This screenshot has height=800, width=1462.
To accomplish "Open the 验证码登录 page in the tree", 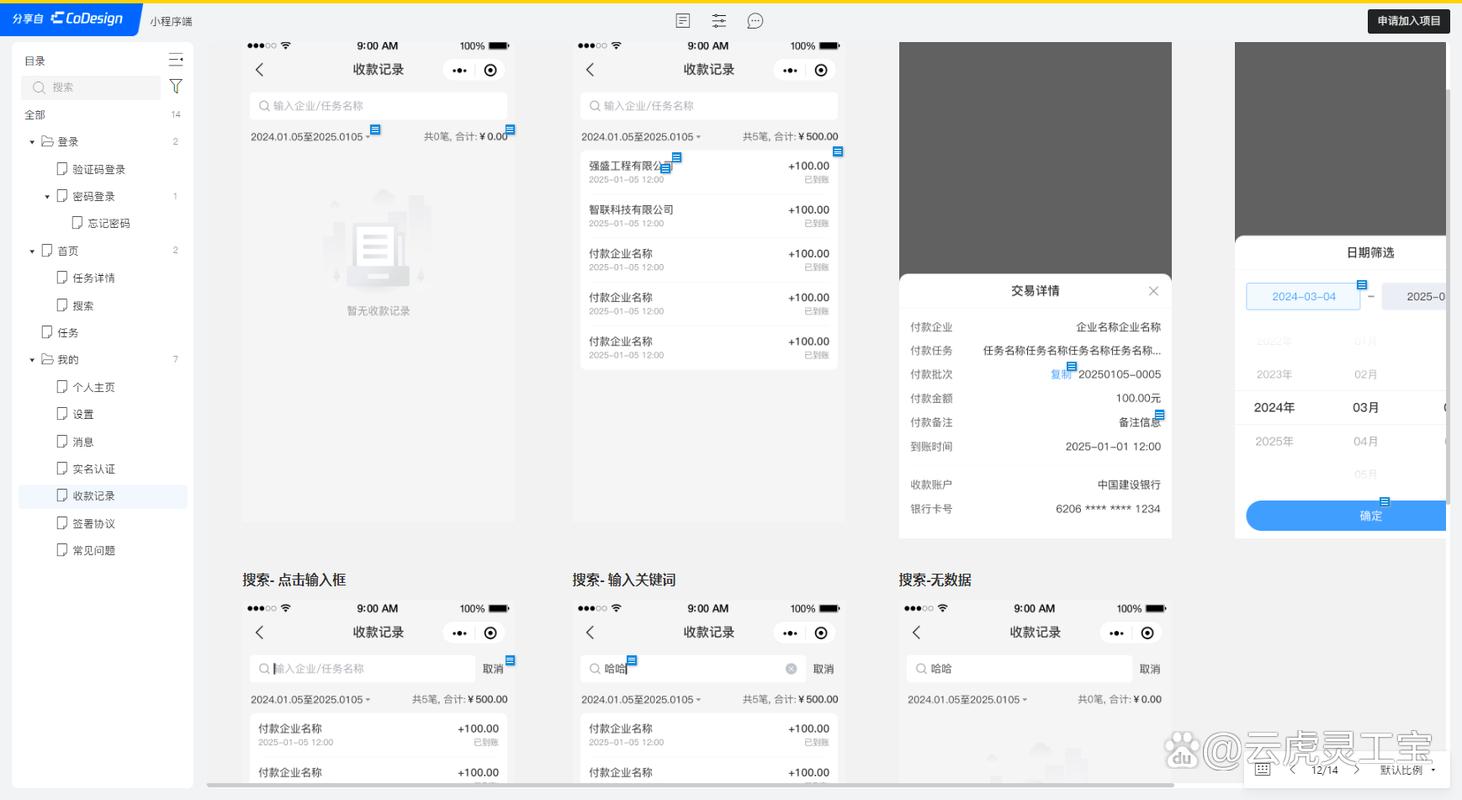I will (99, 170).
